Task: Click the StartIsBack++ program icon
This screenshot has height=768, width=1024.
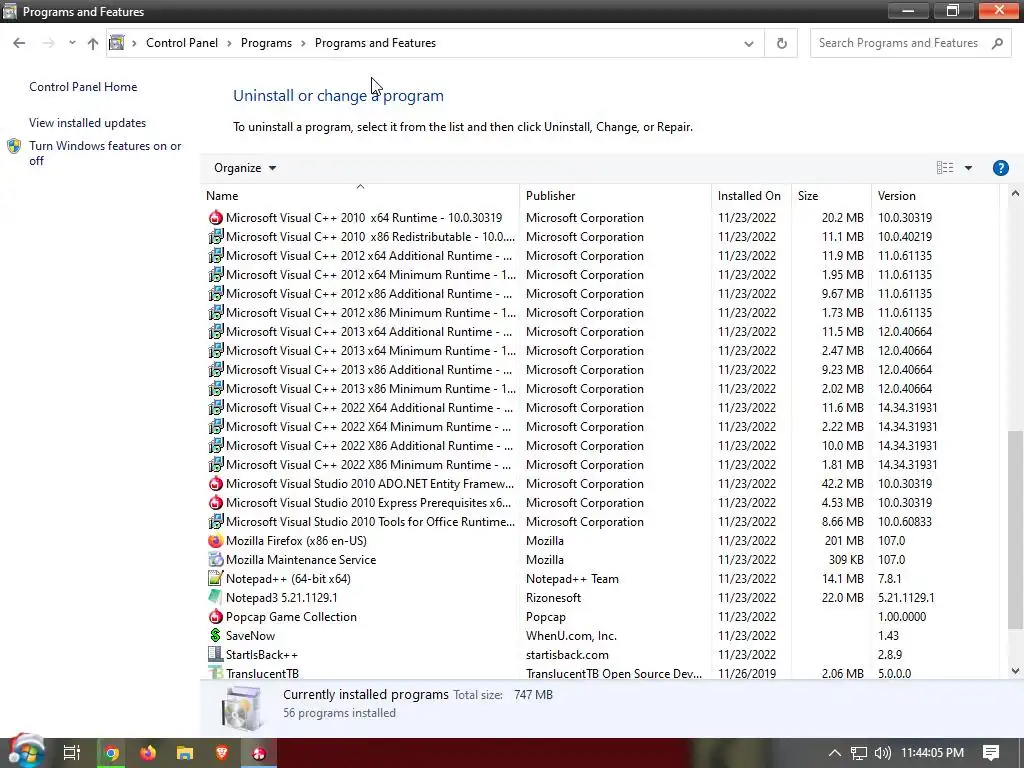Action: pos(215,654)
